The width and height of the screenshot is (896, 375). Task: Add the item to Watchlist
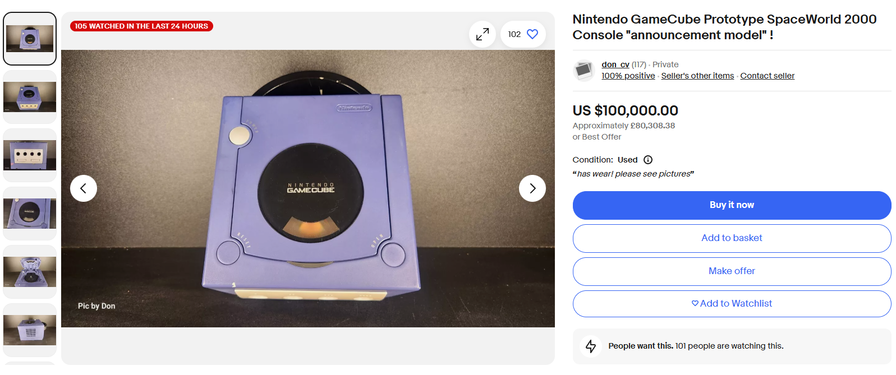tap(732, 304)
